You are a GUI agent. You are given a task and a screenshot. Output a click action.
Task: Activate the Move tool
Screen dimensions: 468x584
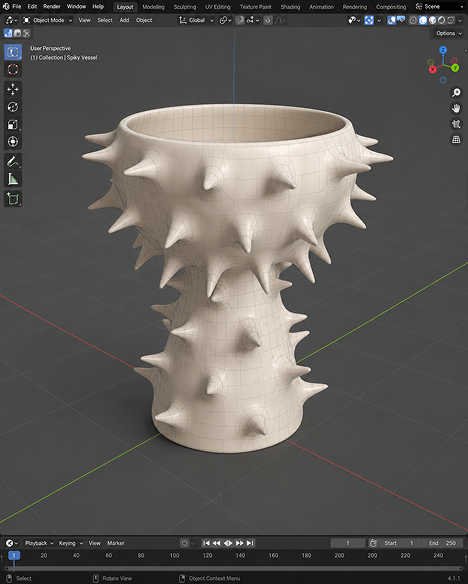(13, 89)
